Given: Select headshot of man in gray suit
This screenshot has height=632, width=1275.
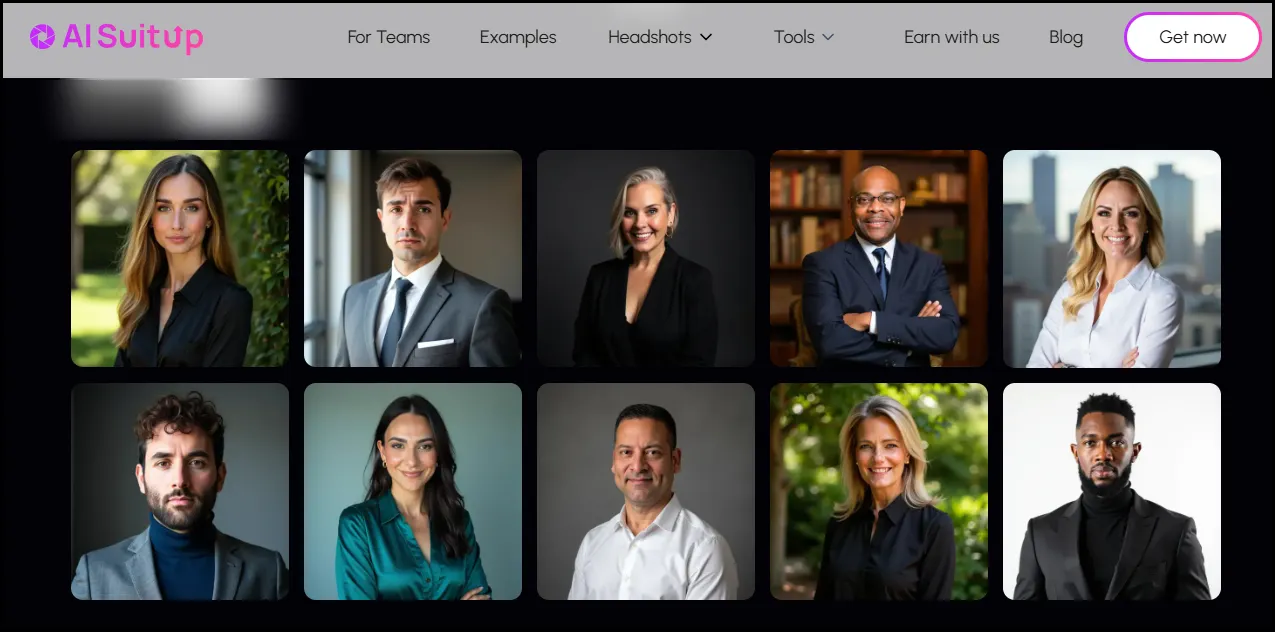Looking at the screenshot, I should coord(413,258).
